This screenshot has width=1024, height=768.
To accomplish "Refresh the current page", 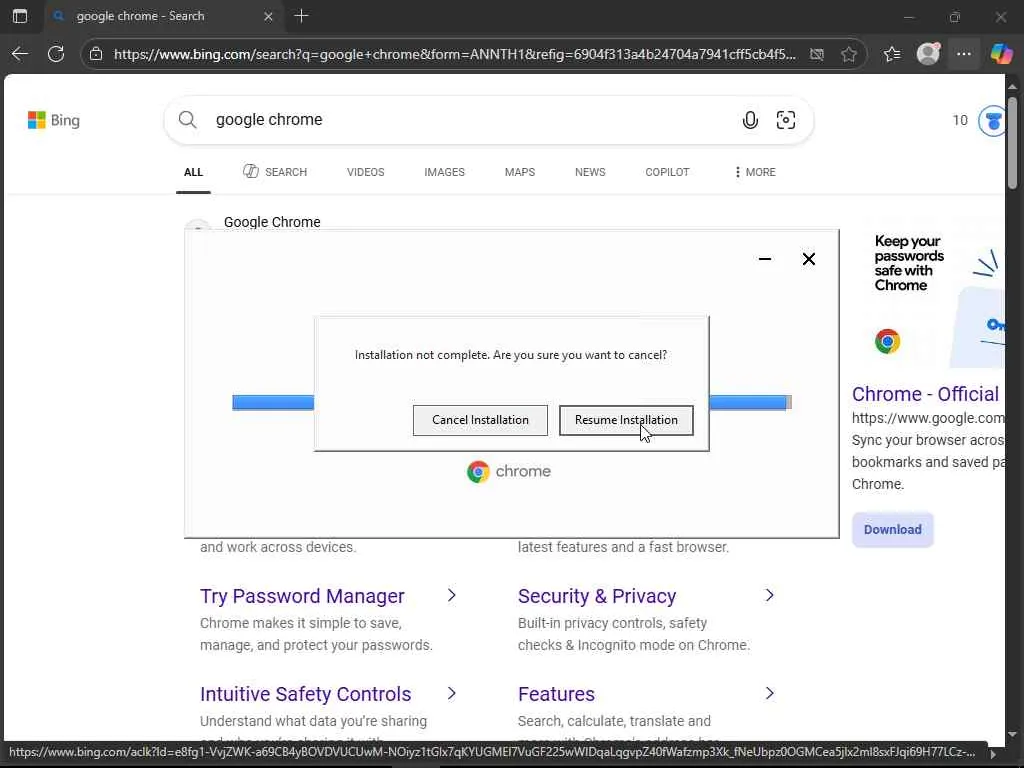I will [56, 54].
